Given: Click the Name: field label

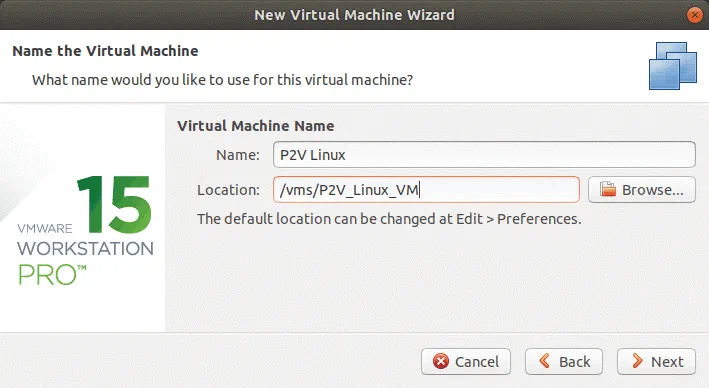Looking at the screenshot, I should point(238,155).
